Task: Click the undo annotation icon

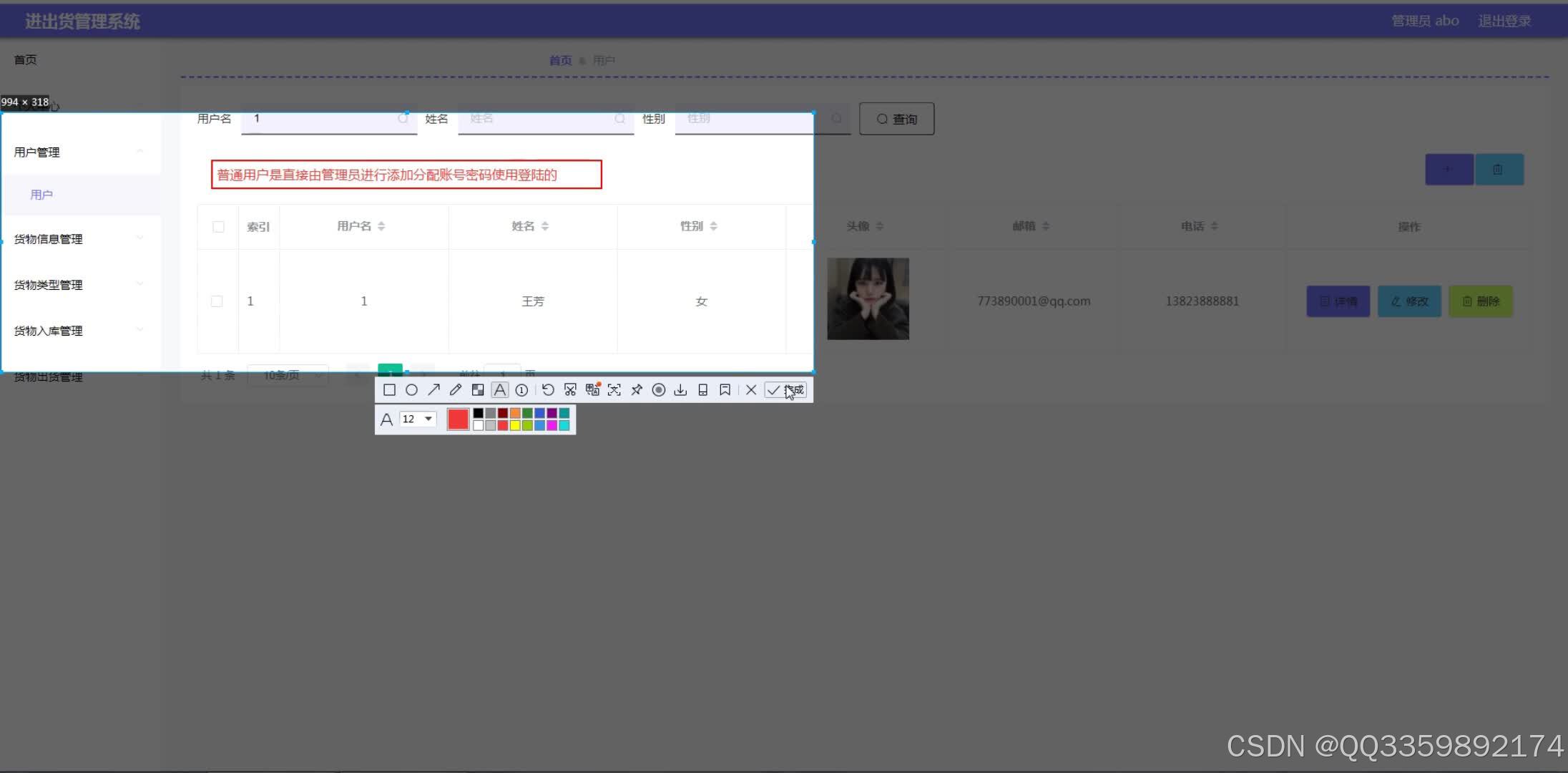Action: (548, 389)
